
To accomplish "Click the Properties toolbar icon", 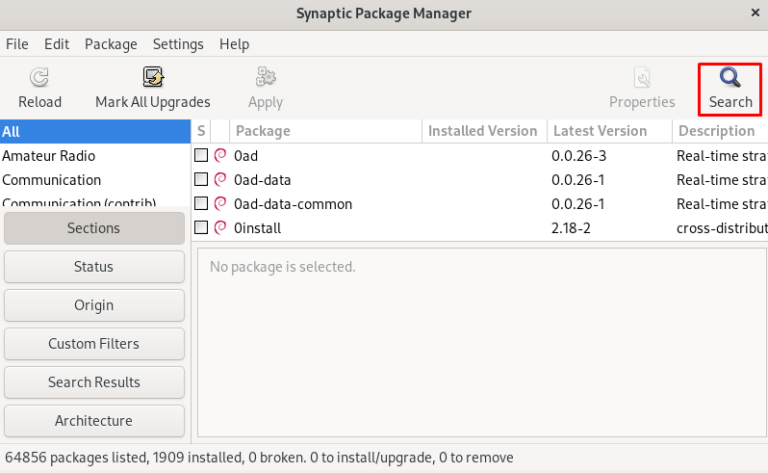I will [x=642, y=78].
